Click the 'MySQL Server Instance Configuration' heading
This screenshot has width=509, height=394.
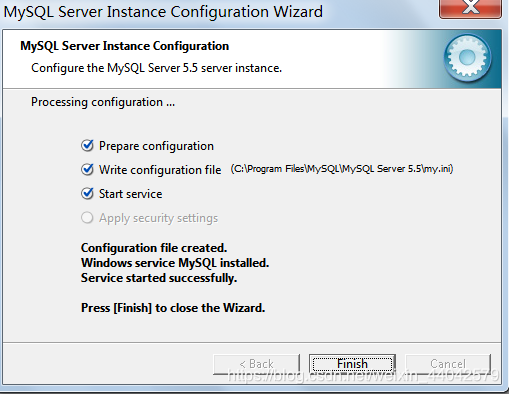coord(125,46)
